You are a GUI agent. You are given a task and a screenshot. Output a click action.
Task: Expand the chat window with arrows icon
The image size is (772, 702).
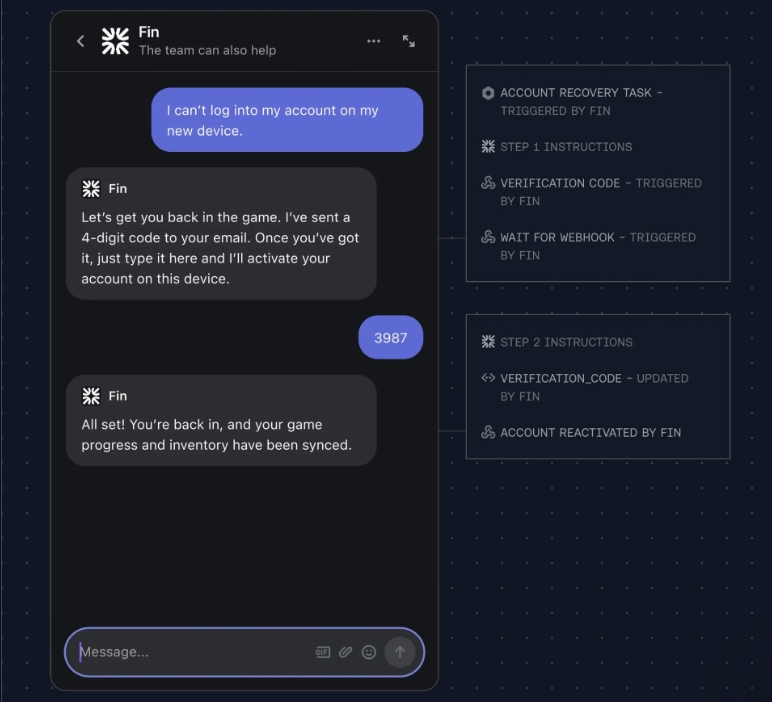(409, 41)
